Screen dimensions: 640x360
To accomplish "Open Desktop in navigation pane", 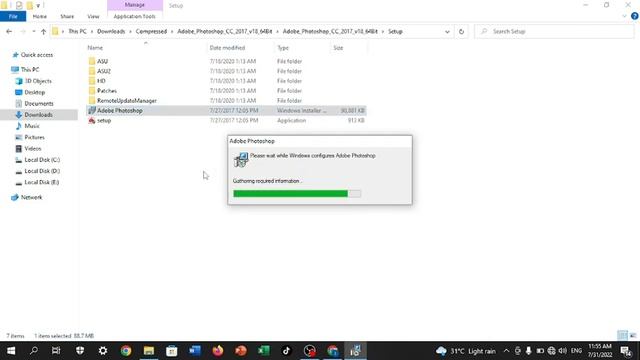I will (x=35, y=92).
